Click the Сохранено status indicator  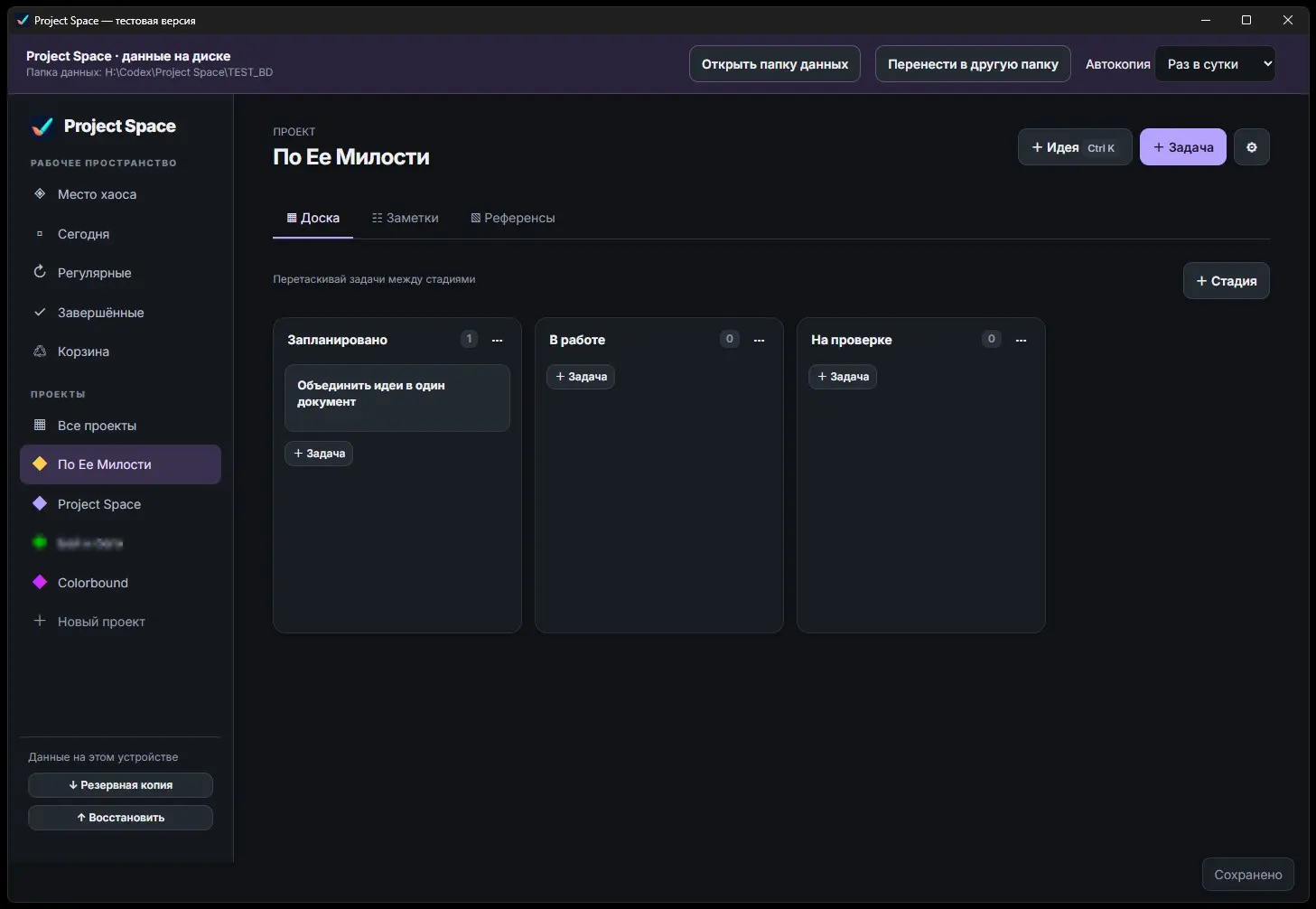tap(1248, 875)
